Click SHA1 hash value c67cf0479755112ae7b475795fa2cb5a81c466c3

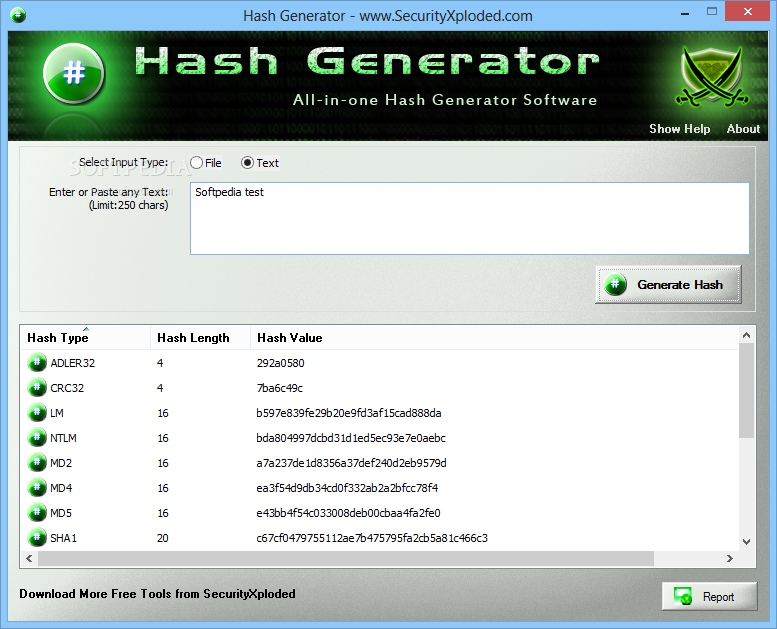pos(372,538)
